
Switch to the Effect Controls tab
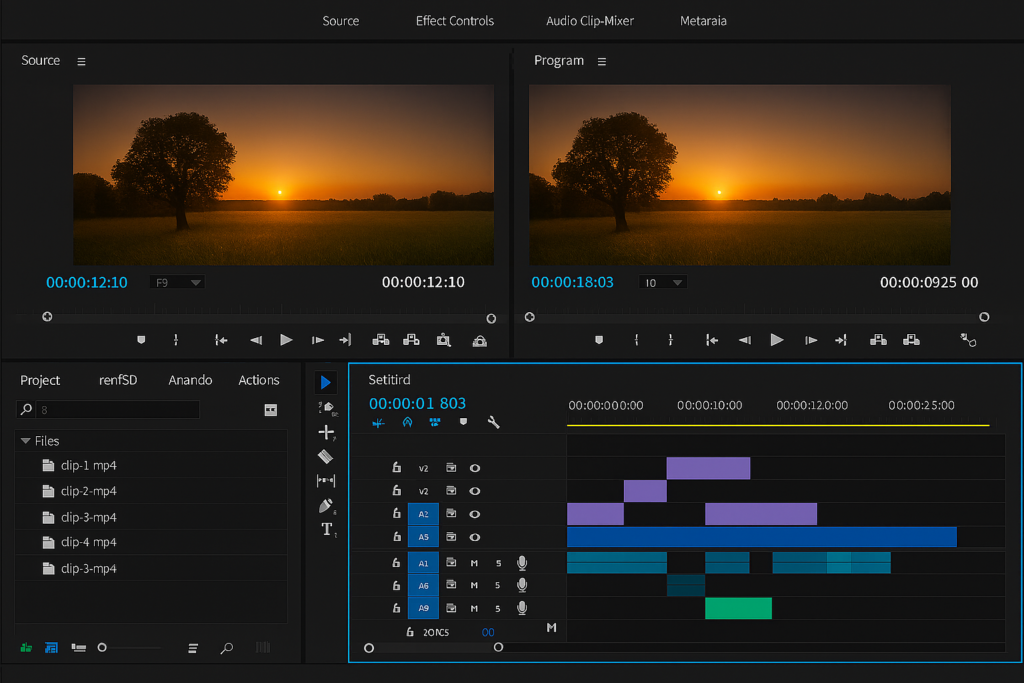tap(455, 20)
